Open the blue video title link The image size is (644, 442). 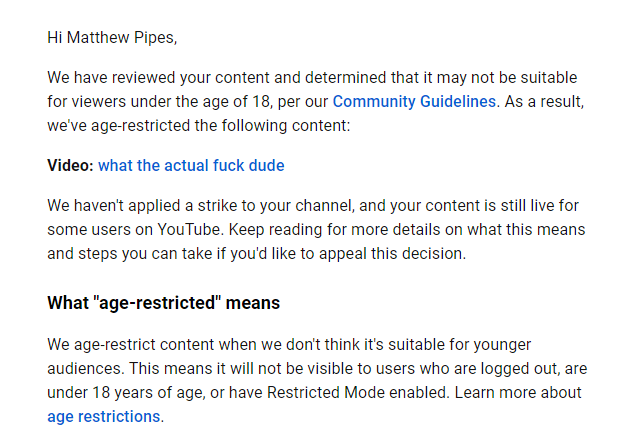[x=191, y=166]
